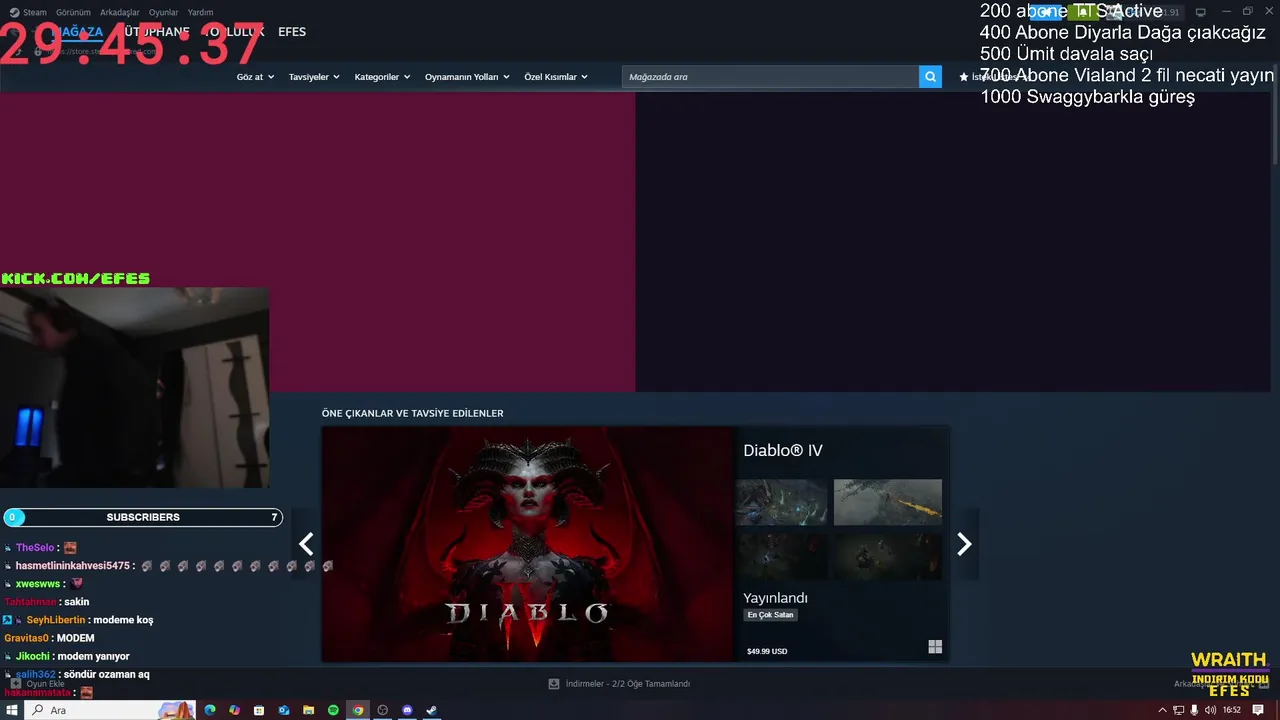Click the Steam icon in the taskbar

431,710
